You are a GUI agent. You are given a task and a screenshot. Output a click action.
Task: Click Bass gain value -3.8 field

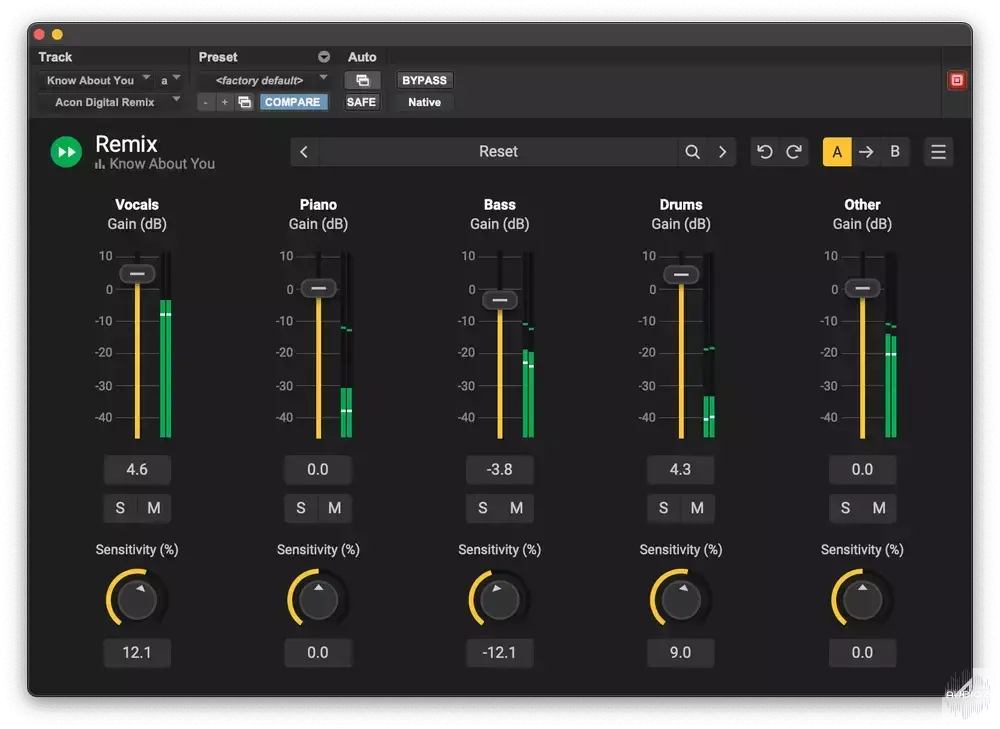(500, 469)
